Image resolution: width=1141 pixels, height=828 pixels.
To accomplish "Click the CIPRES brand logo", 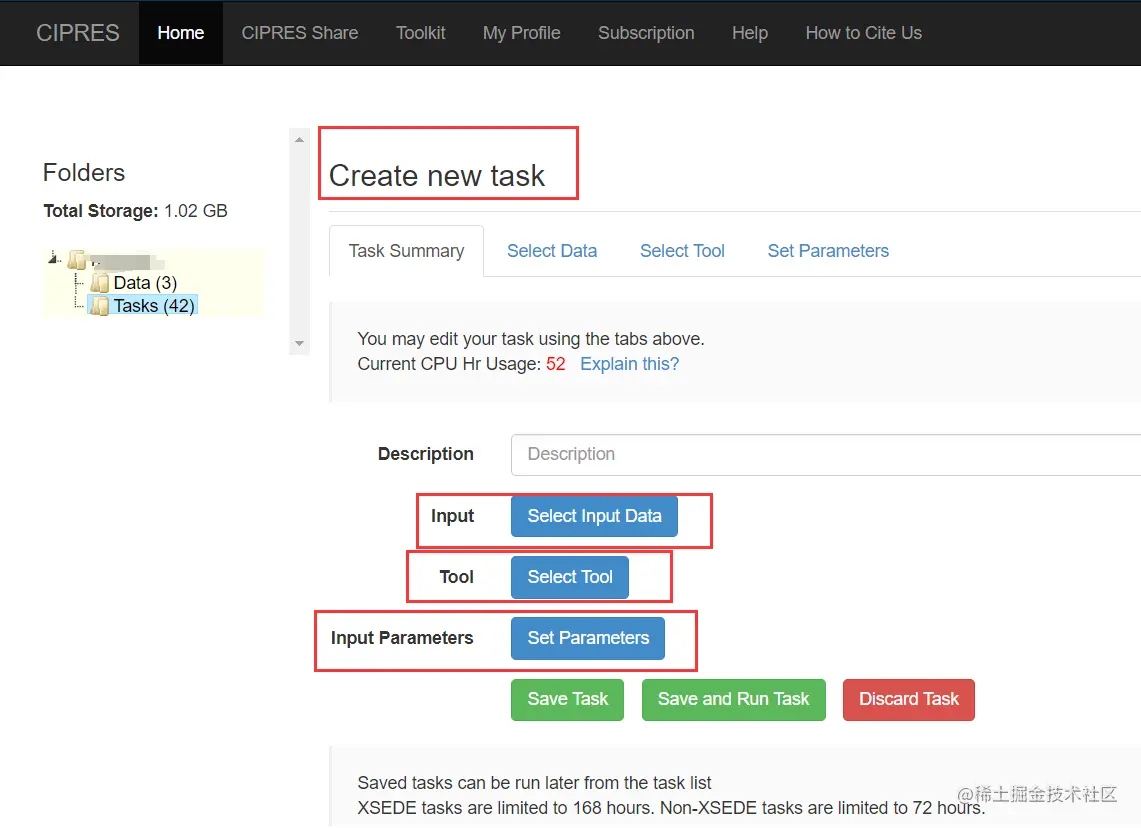I will click(78, 33).
